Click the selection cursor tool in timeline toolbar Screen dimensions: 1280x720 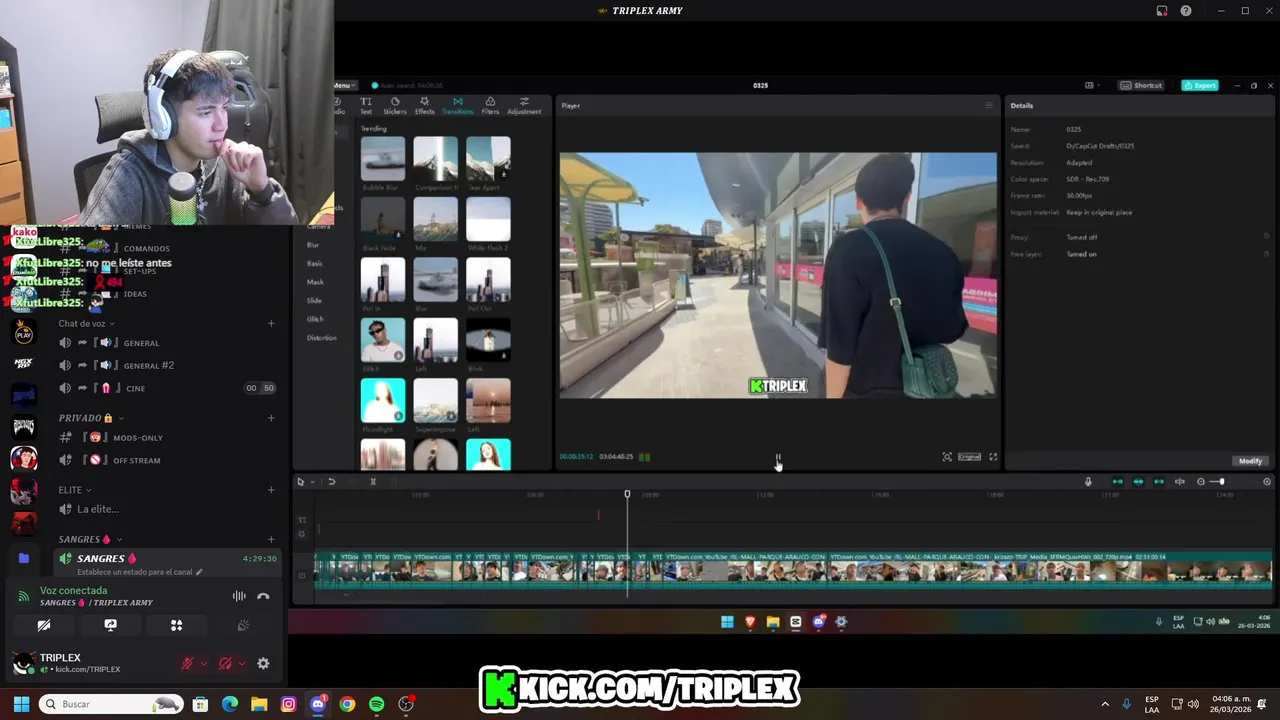[300, 482]
